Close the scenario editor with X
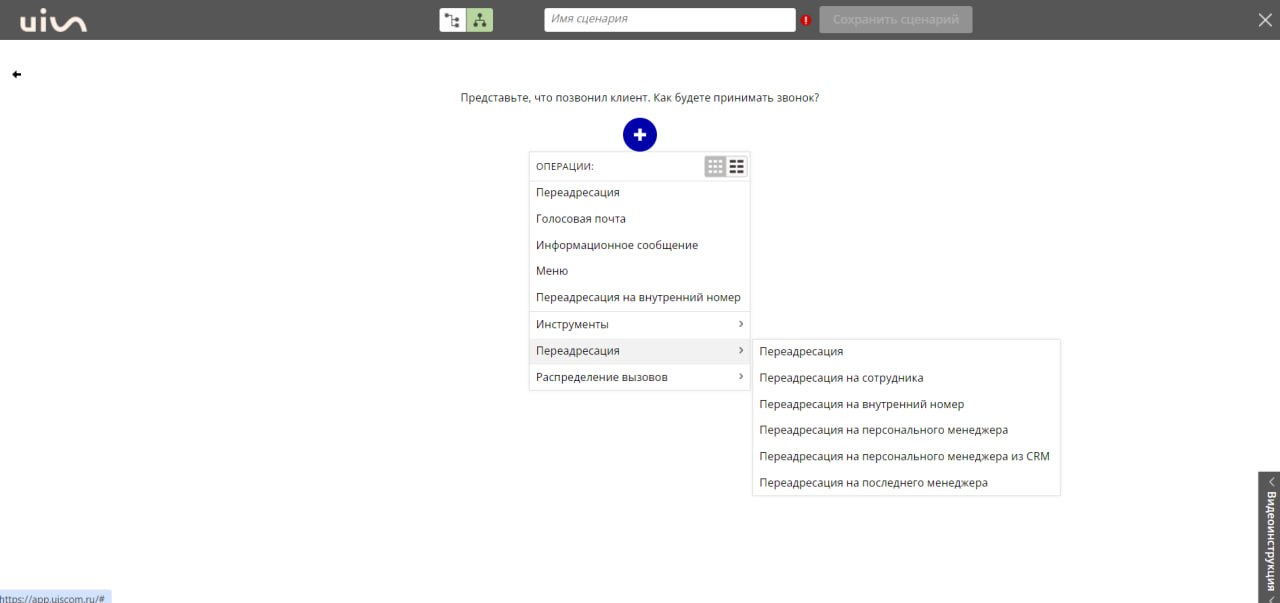Viewport: 1280px width, 603px height. point(1265,20)
